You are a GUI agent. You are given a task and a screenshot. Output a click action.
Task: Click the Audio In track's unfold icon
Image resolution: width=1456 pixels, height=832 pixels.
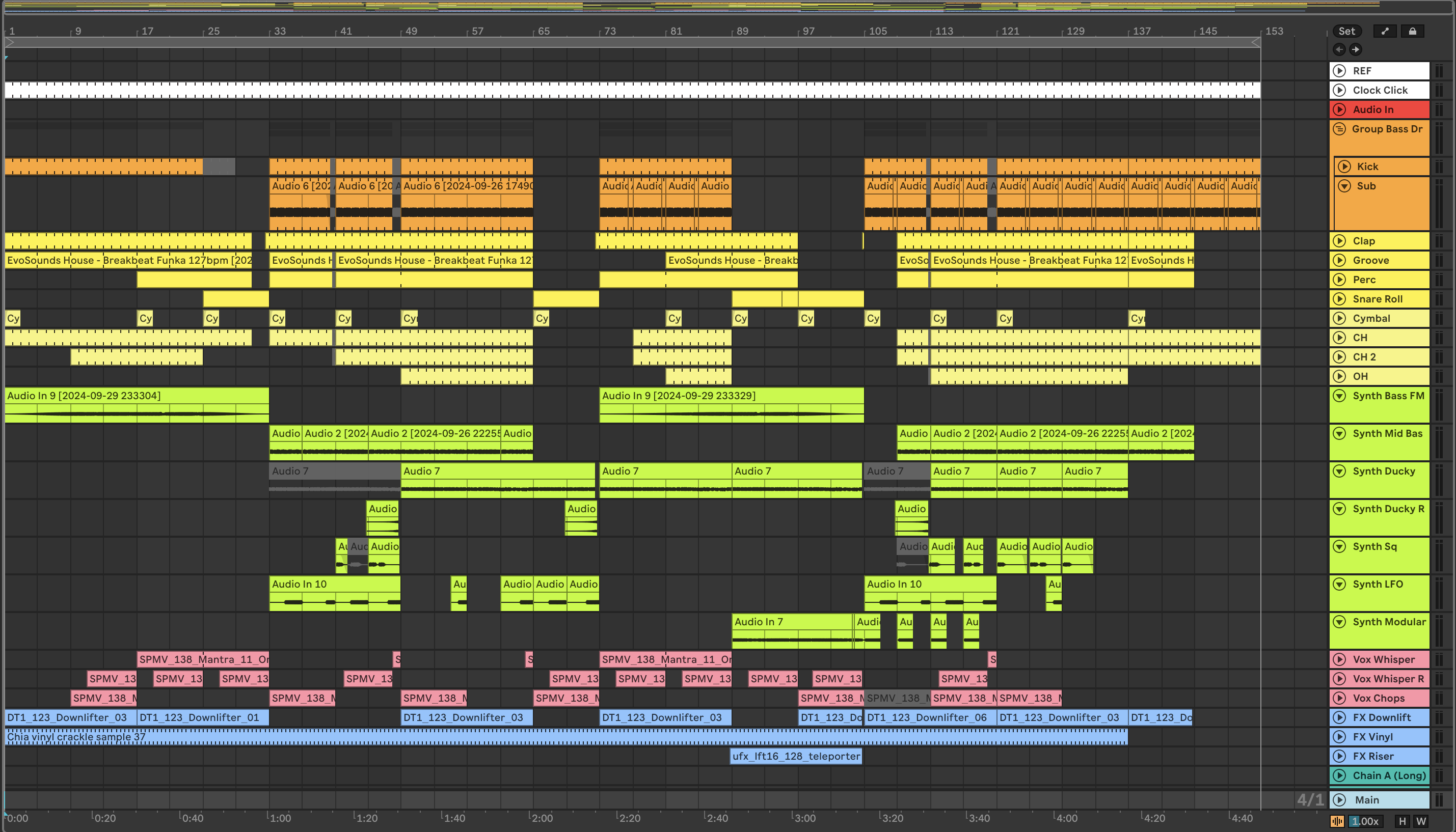pyautogui.click(x=1339, y=109)
